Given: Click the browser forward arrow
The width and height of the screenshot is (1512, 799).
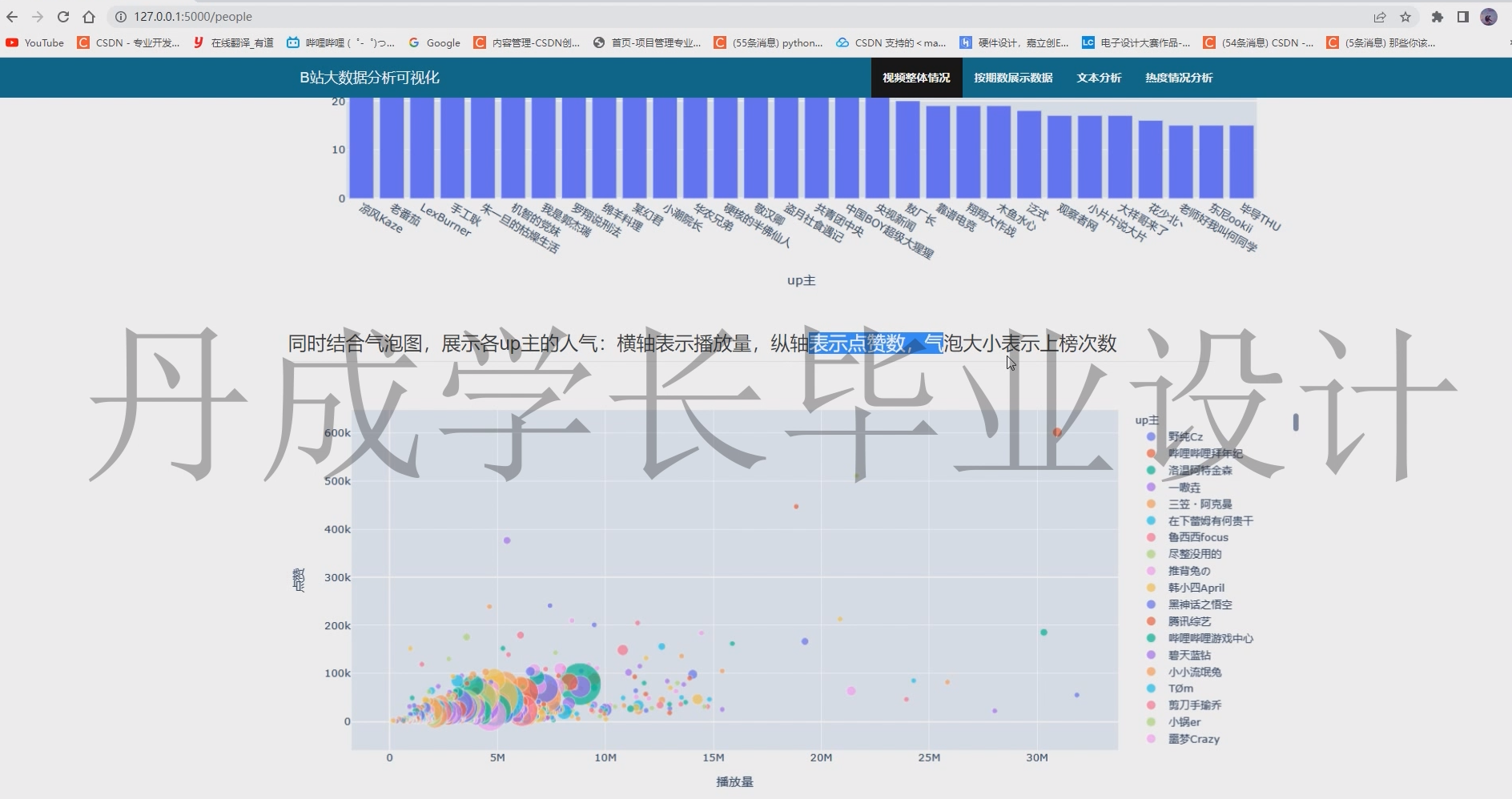Looking at the screenshot, I should [x=38, y=17].
